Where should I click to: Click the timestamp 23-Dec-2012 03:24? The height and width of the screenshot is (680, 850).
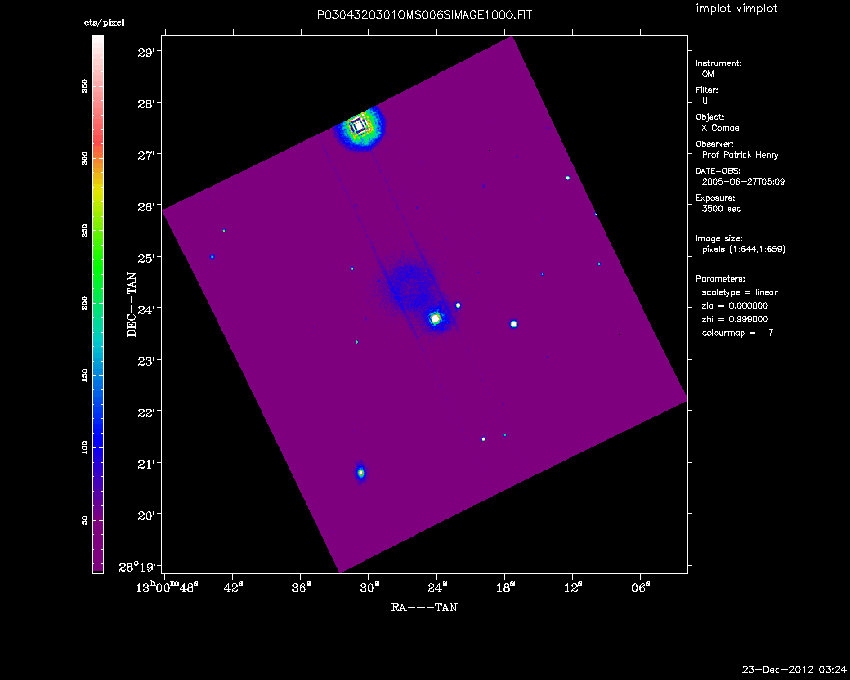(x=794, y=670)
